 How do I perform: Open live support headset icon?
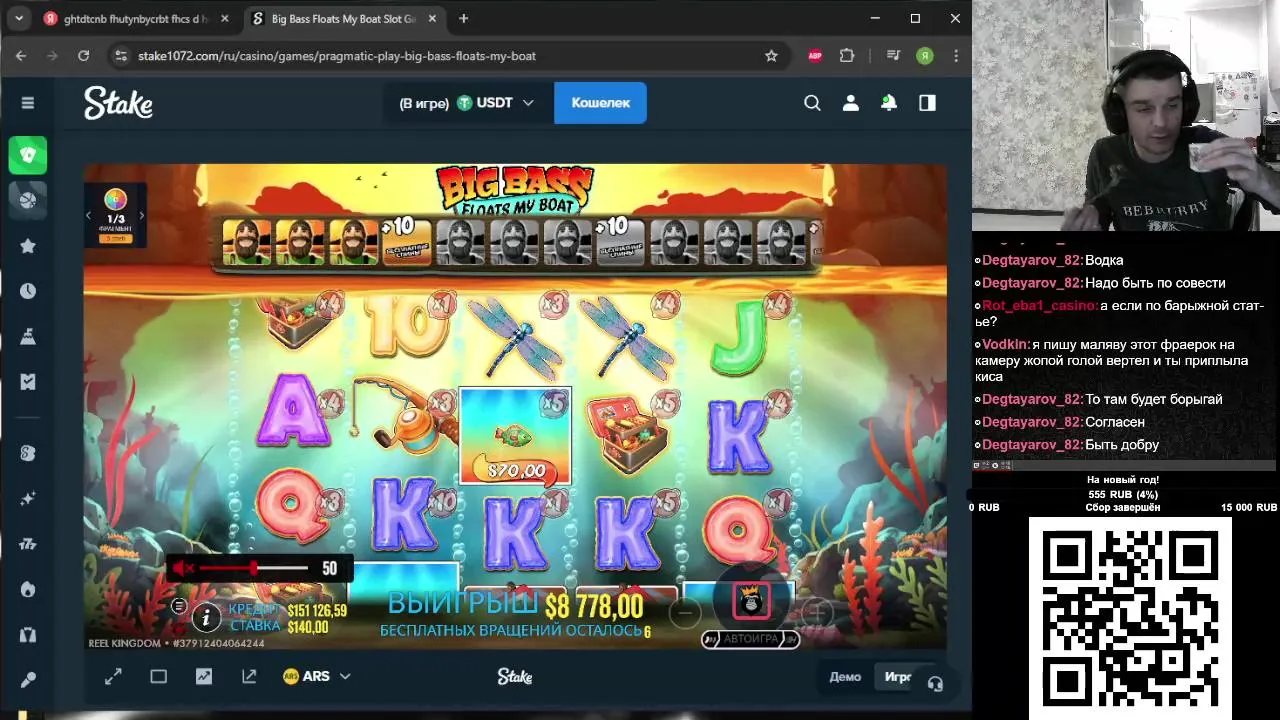pyautogui.click(x=935, y=684)
